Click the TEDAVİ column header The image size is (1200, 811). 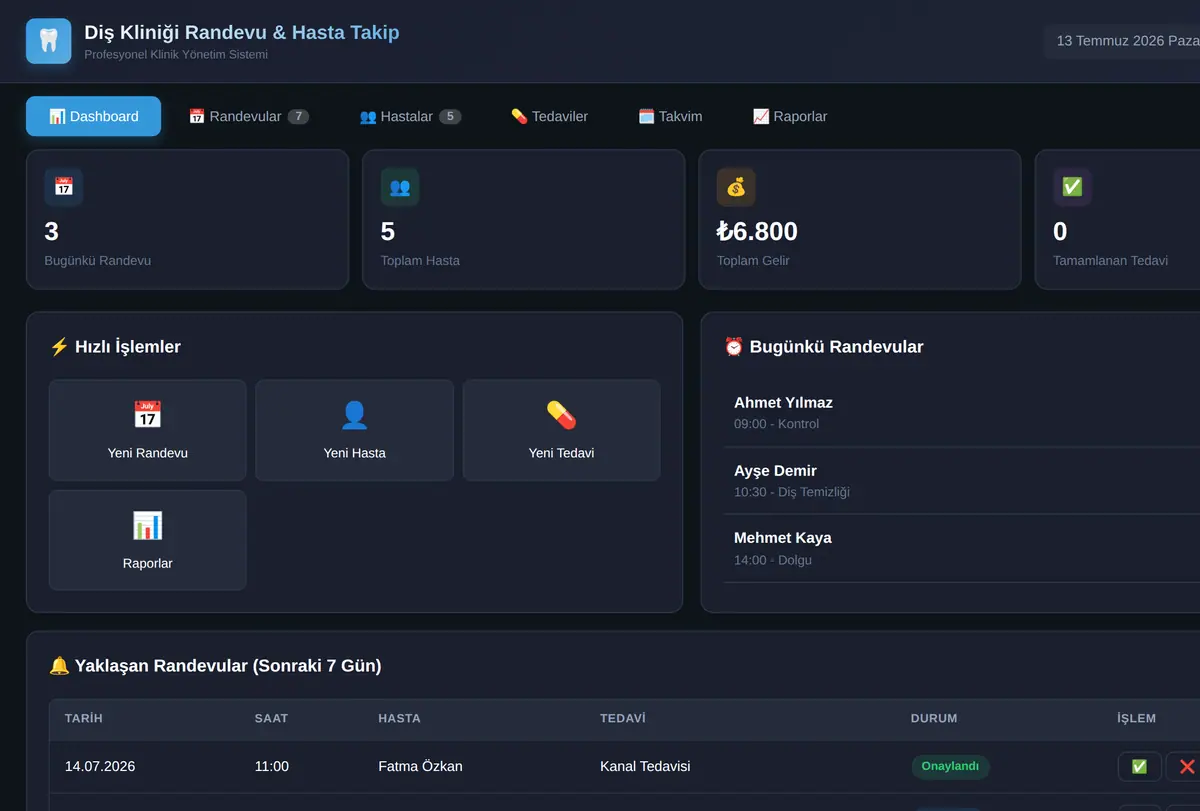(x=623, y=718)
